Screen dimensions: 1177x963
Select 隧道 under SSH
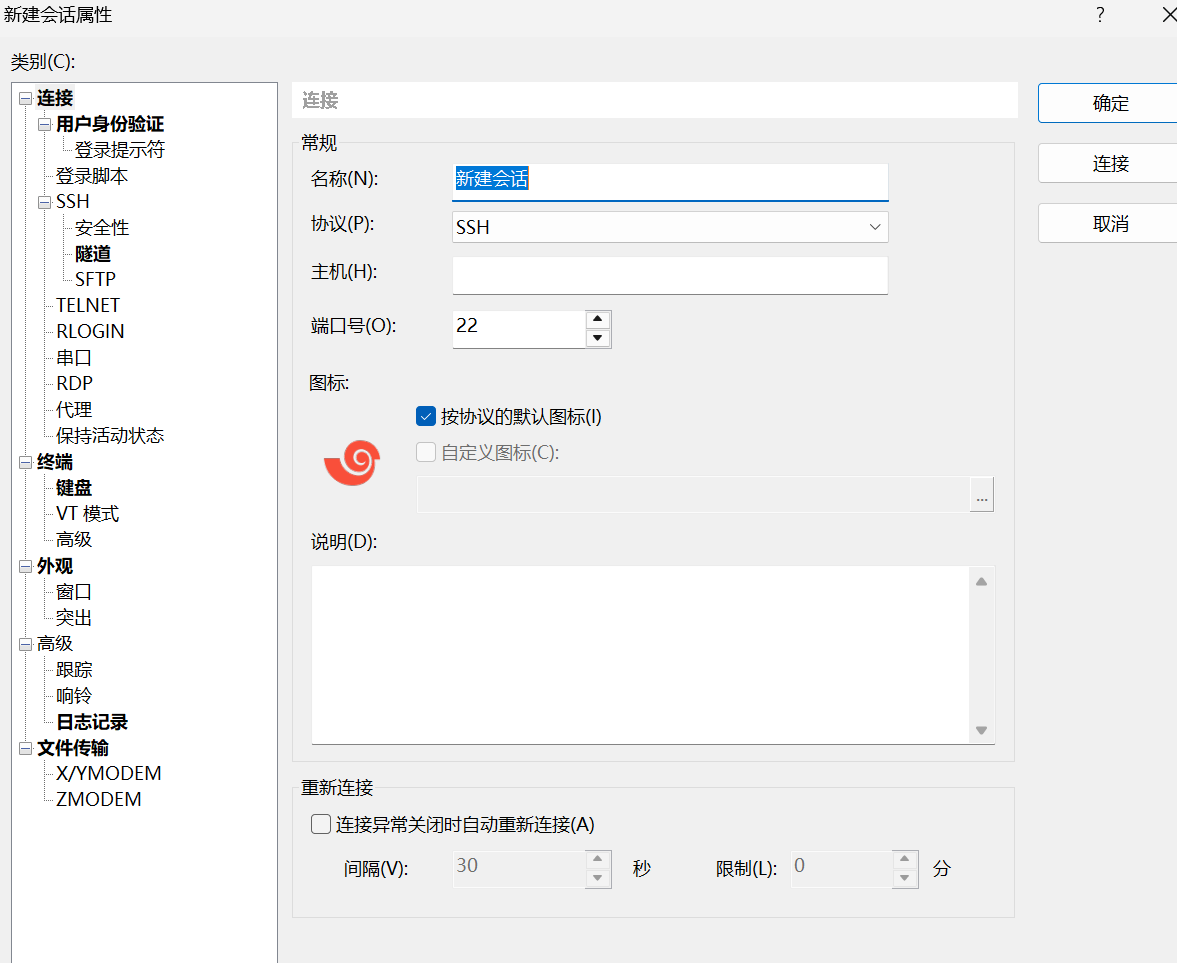[x=93, y=254]
